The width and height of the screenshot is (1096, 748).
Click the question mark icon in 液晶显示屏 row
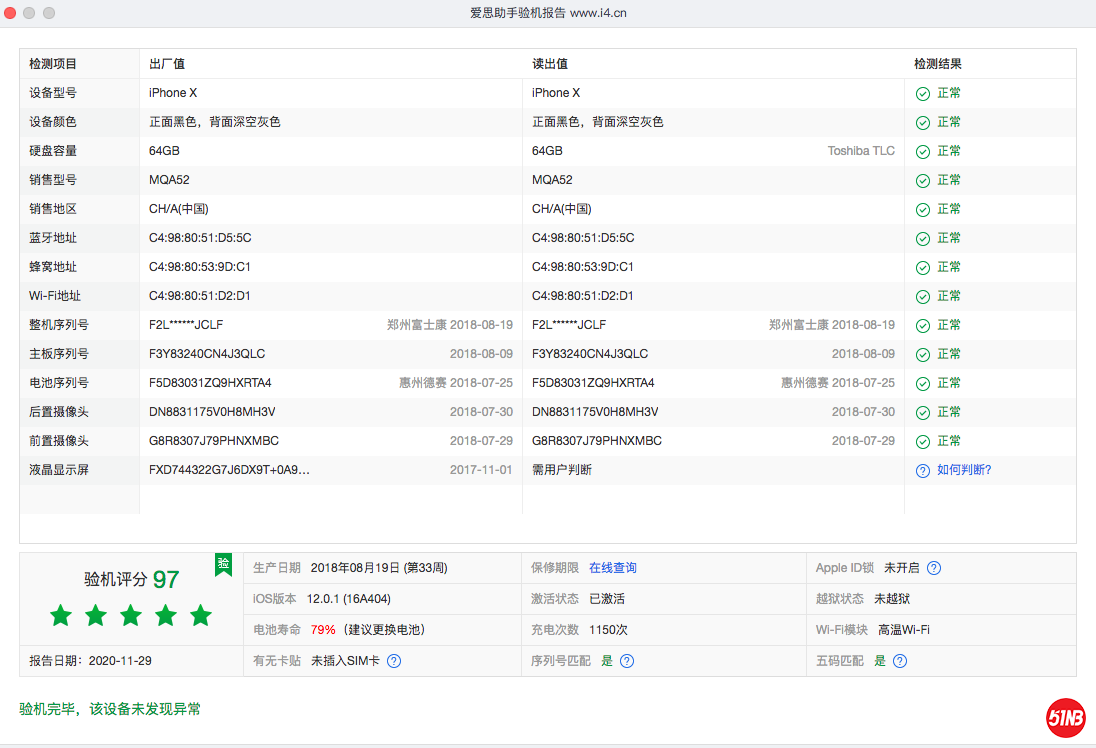point(923,470)
